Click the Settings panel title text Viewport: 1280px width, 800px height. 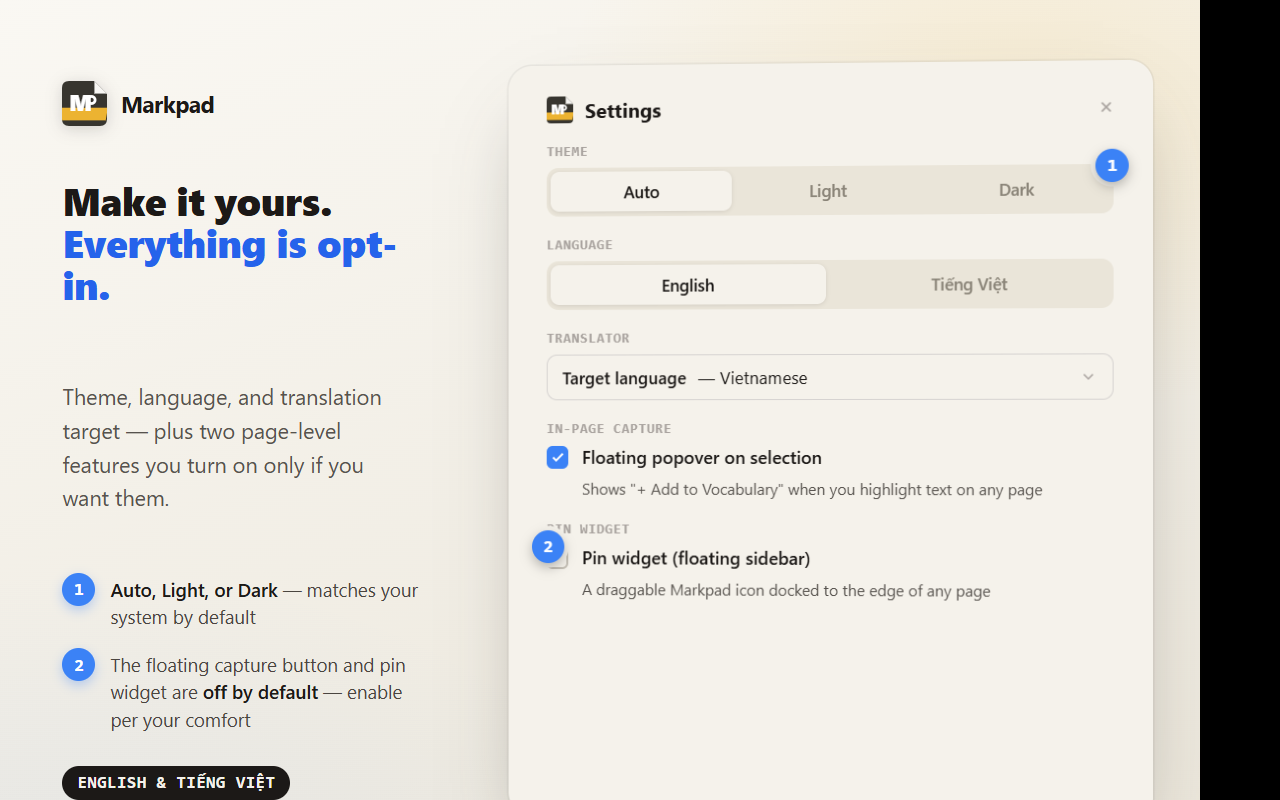(623, 111)
